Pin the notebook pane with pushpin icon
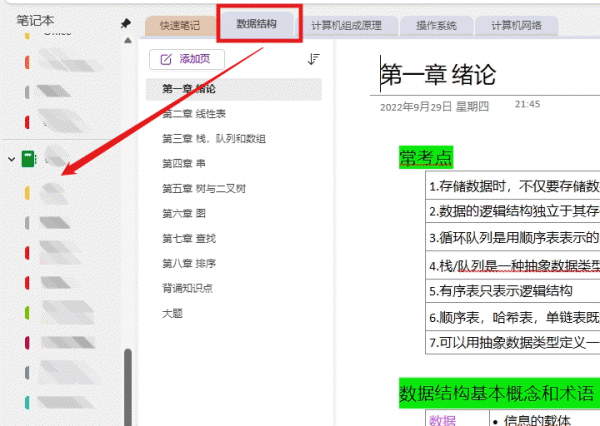Screen dimensions: 600x426 [126, 23]
